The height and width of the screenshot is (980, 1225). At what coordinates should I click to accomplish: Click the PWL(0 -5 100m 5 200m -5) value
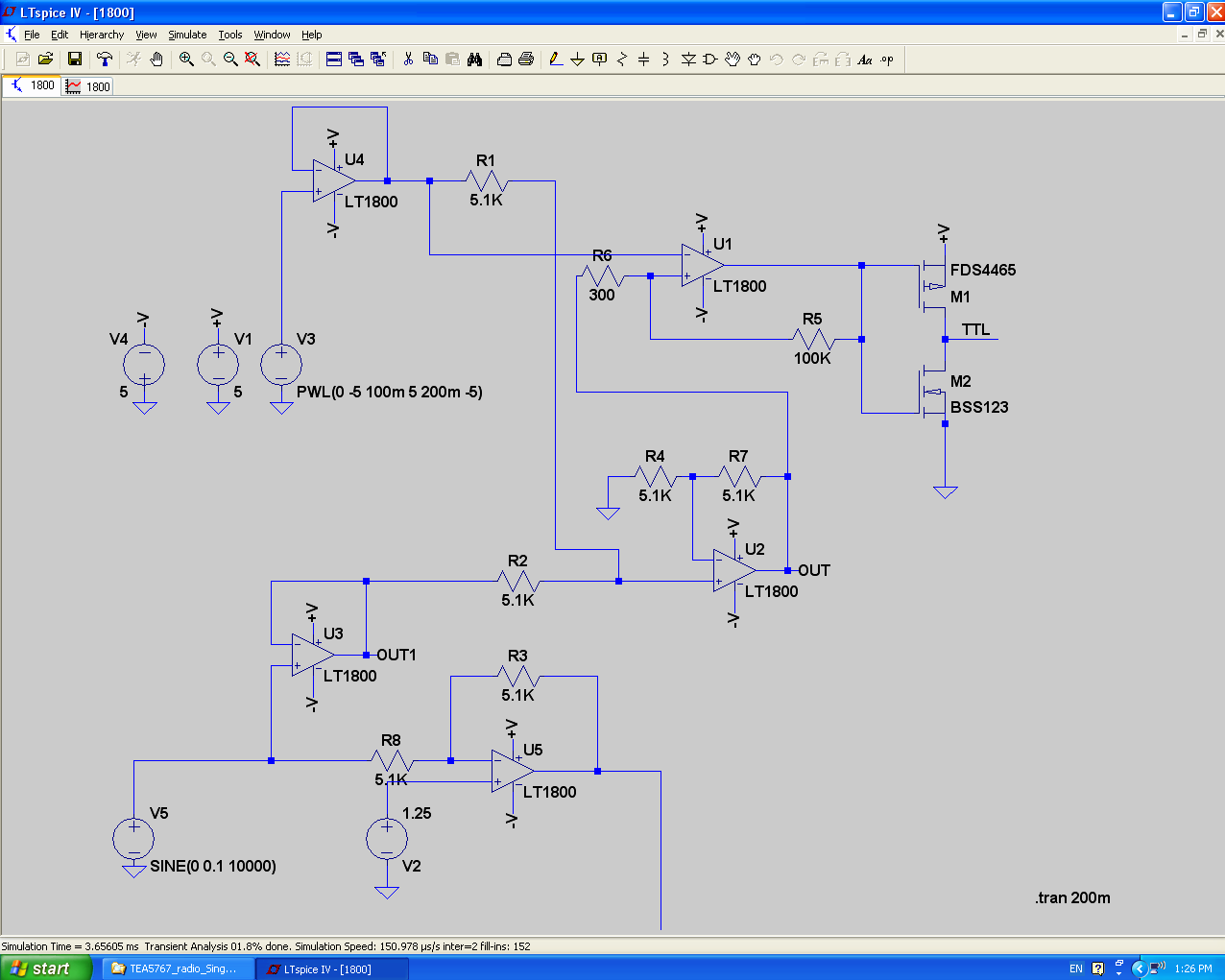tap(390, 392)
